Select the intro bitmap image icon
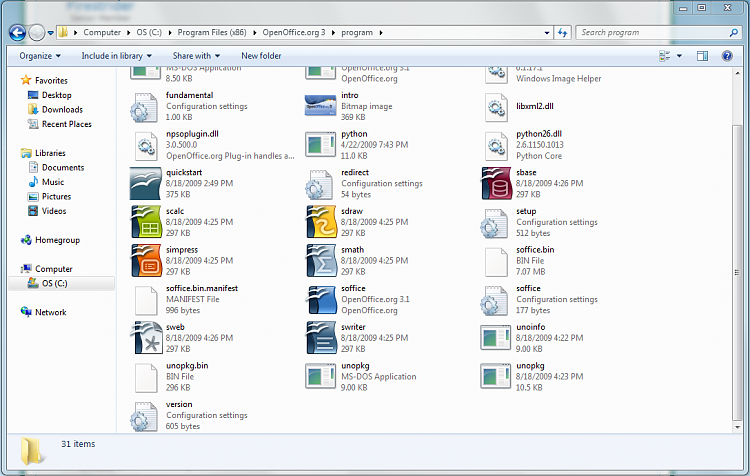 coord(320,106)
